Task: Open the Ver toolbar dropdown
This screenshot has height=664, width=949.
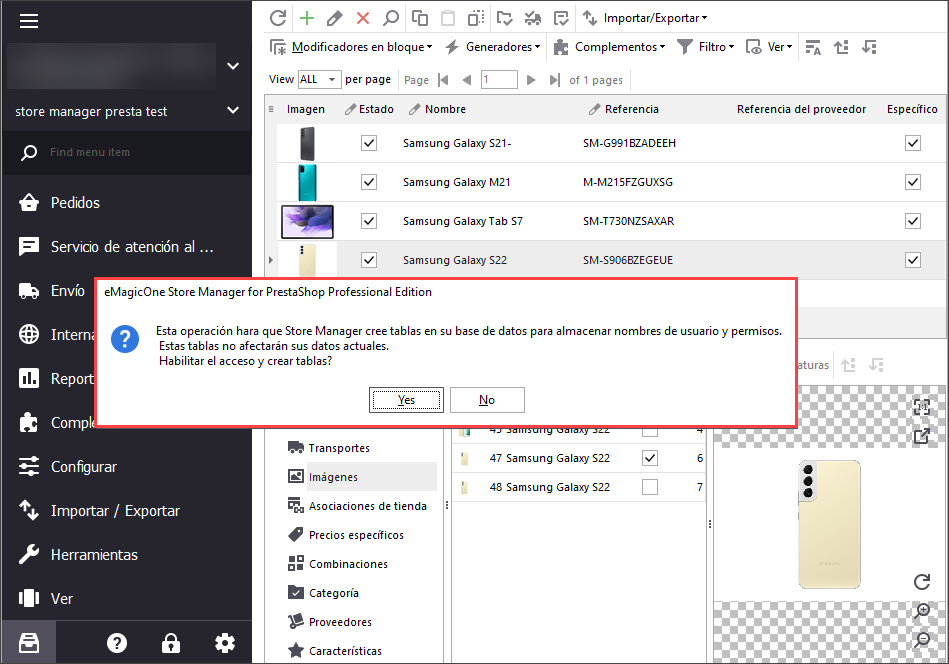Action: pyautogui.click(x=769, y=47)
